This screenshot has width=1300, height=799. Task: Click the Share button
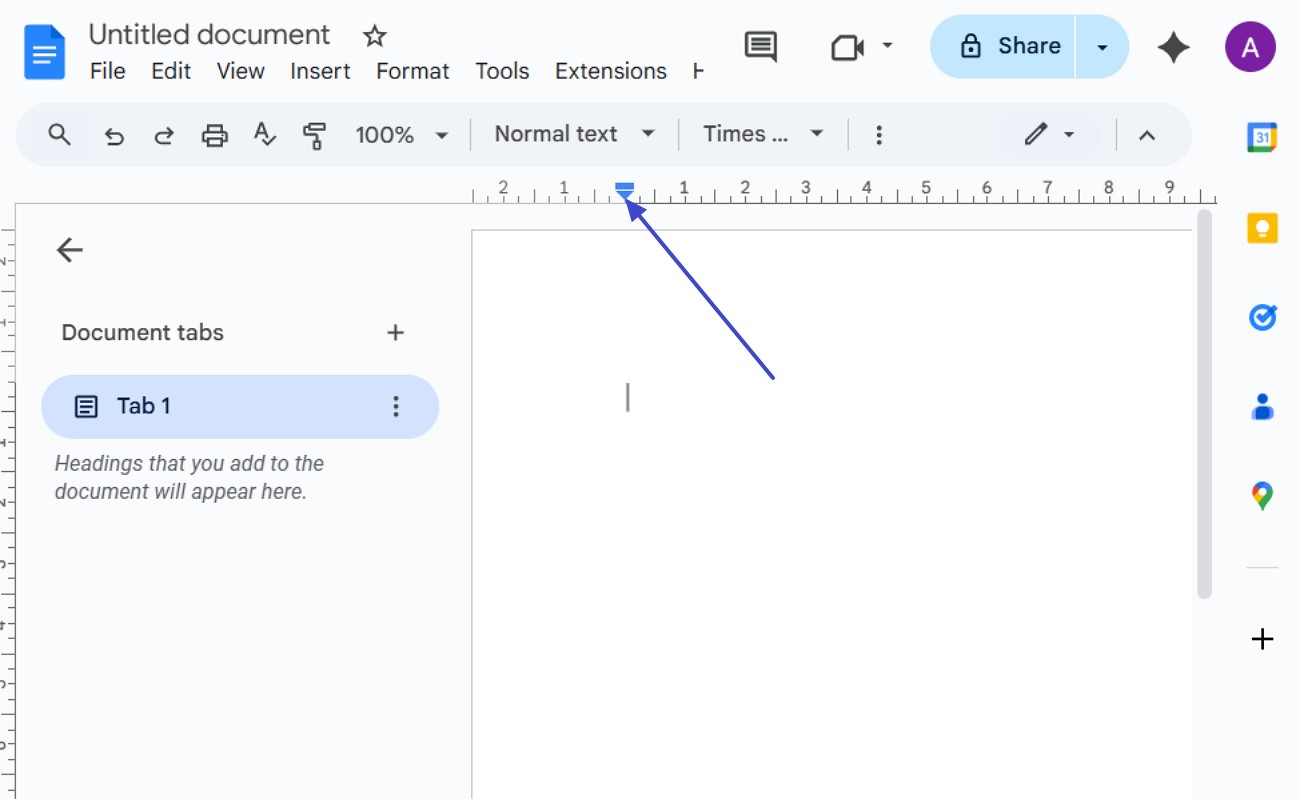pos(1003,47)
